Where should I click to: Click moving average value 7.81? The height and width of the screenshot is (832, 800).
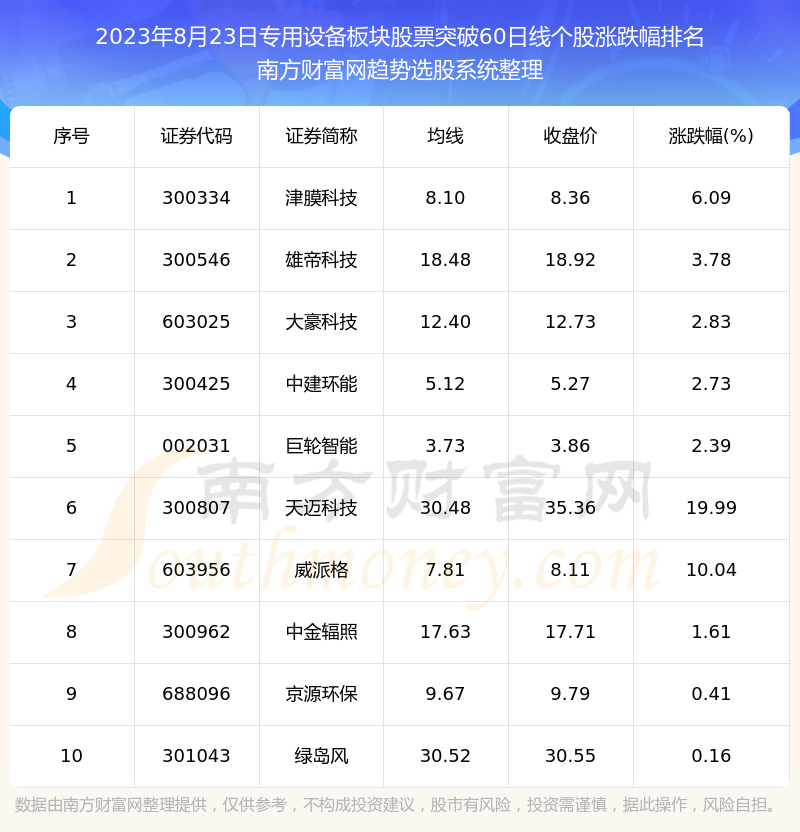tap(446, 570)
